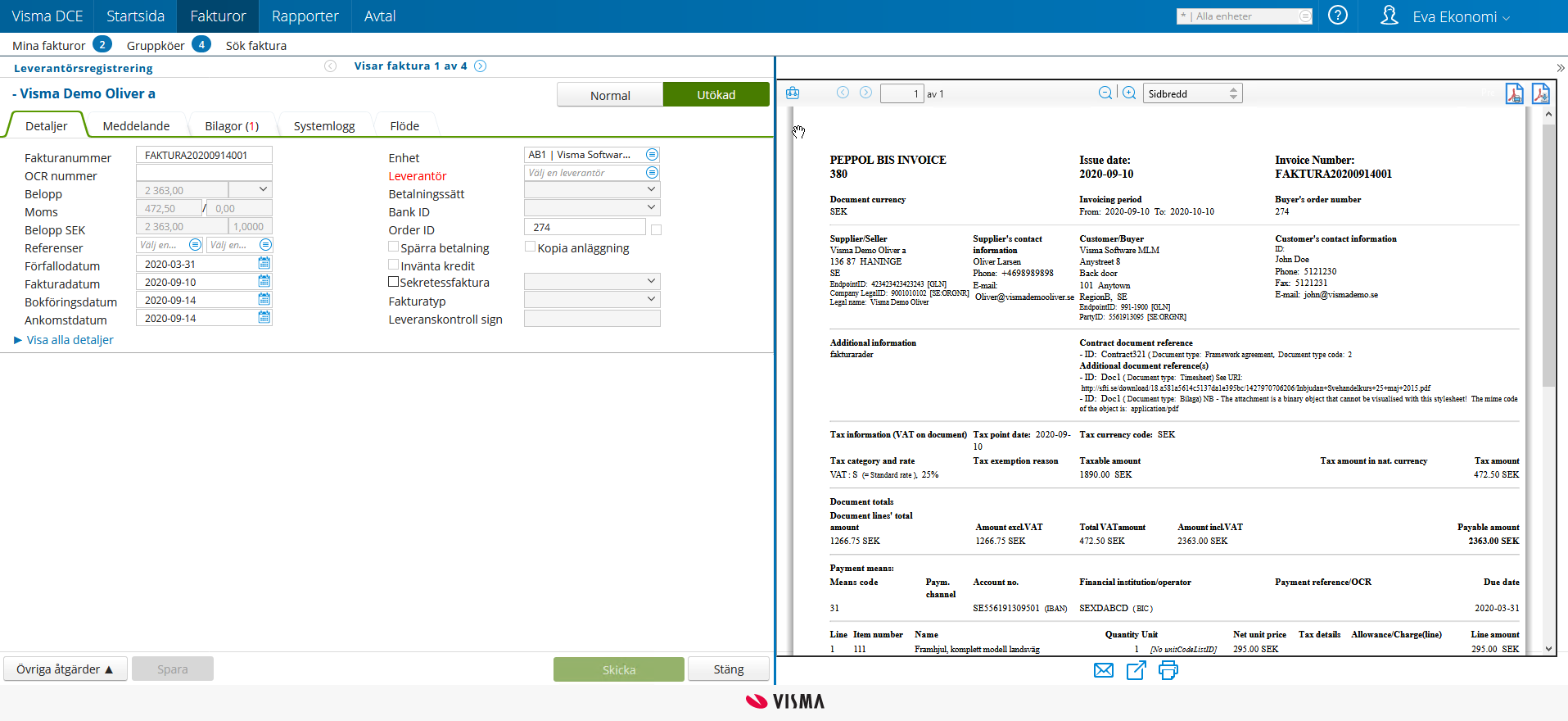Focus the Order ID input field

[585, 227]
